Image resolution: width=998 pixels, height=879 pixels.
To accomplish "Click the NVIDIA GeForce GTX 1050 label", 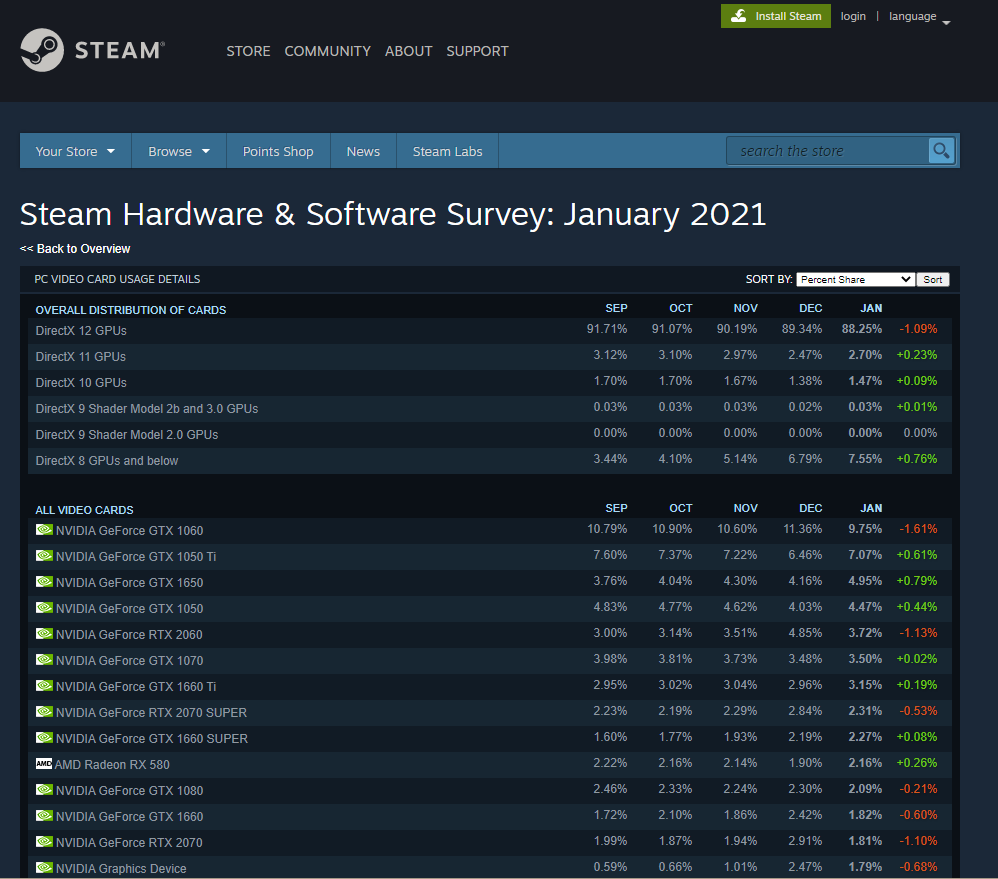I will tap(129, 609).
